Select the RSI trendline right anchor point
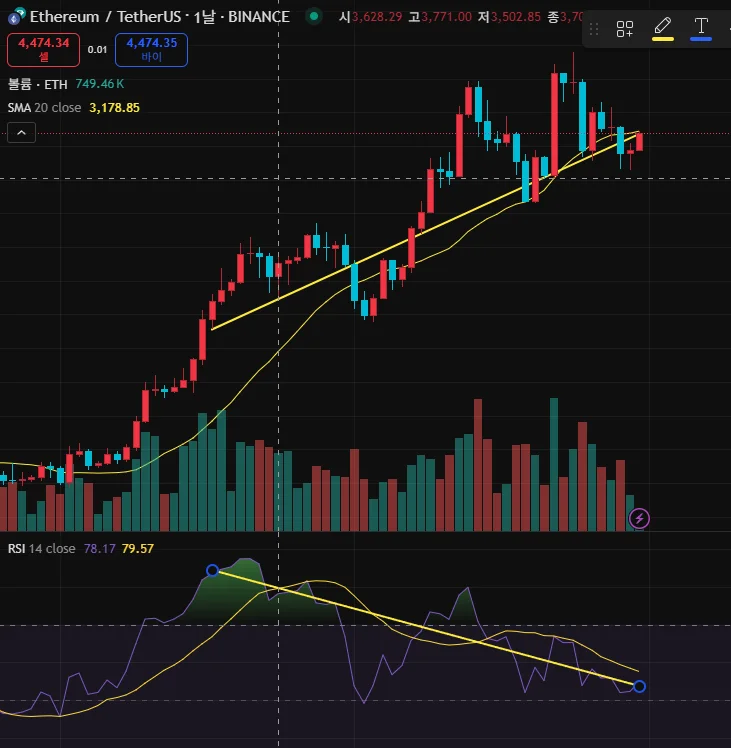This screenshot has height=748, width=731. tap(639, 686)
